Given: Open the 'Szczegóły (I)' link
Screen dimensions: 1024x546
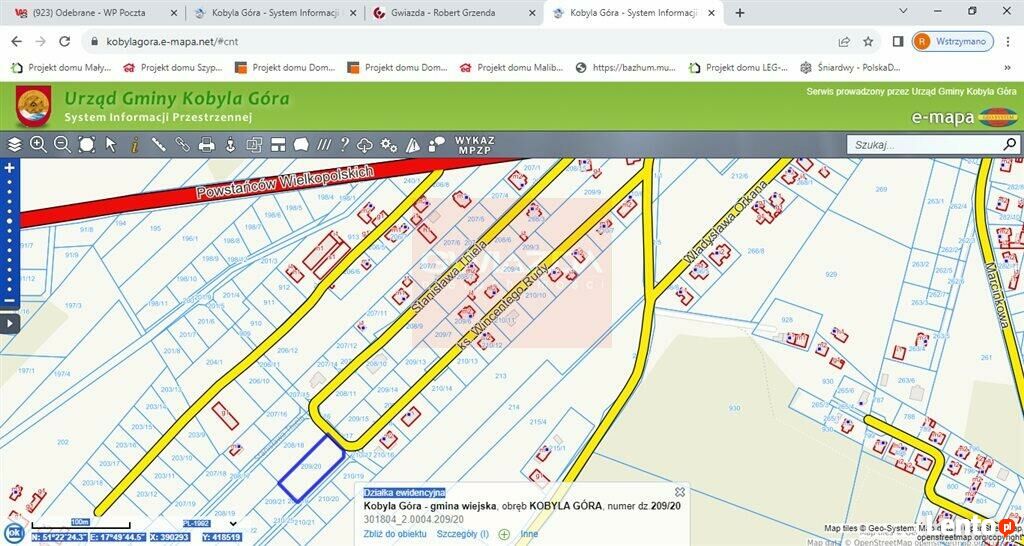Looking at the screenshot, I should 462,534.
